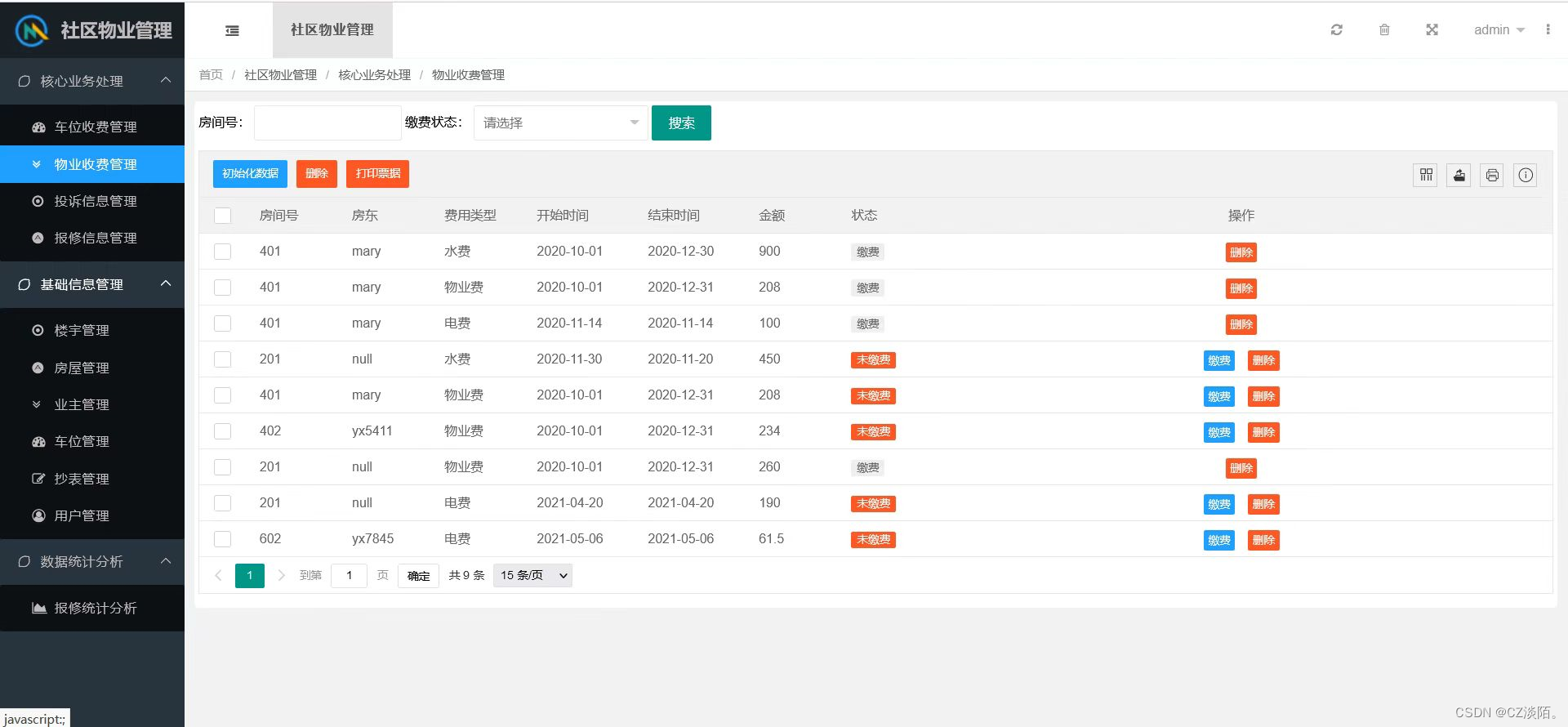Click the 初始化数据 button
Image resolution: width=1568 pixels, height=727 pixels.
coord(250,174)
